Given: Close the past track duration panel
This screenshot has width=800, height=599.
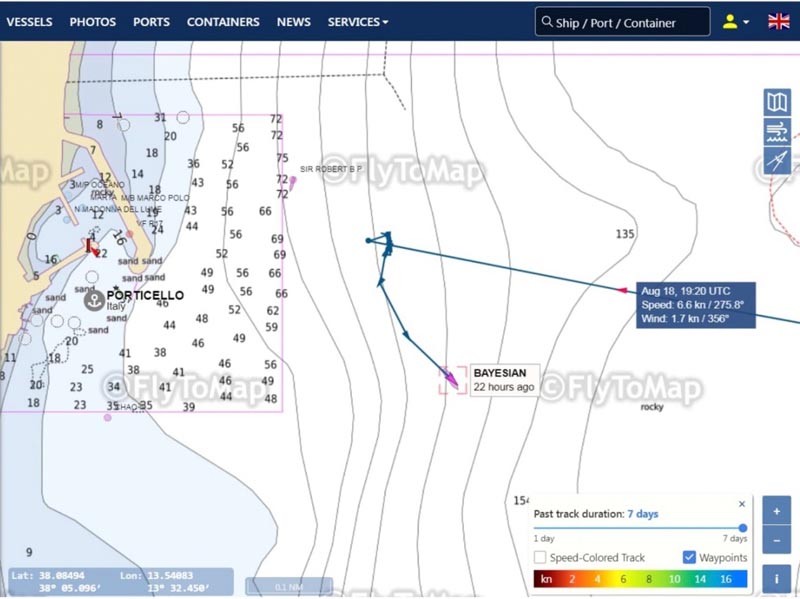Looking at the screenshot, I should coord(741,504).
